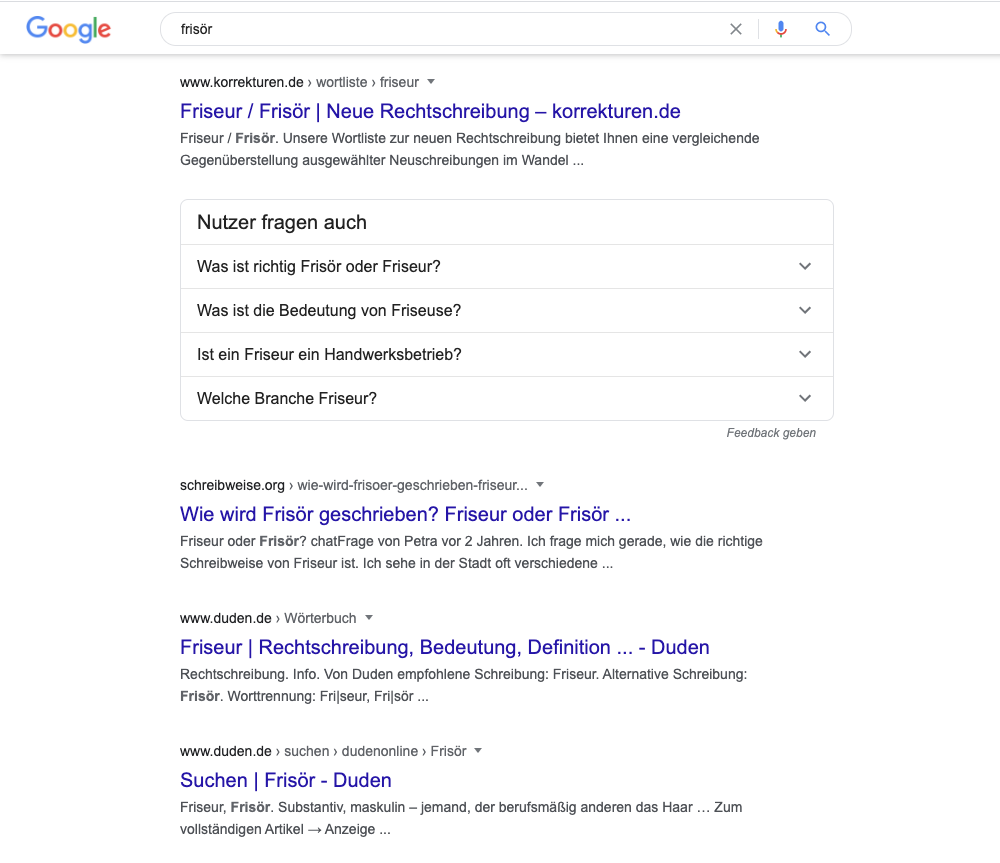Viewport: 1000px width, 863px height.
Task: Click the schreibweise.org breadcrumb URL
Action: pos(232,485)
